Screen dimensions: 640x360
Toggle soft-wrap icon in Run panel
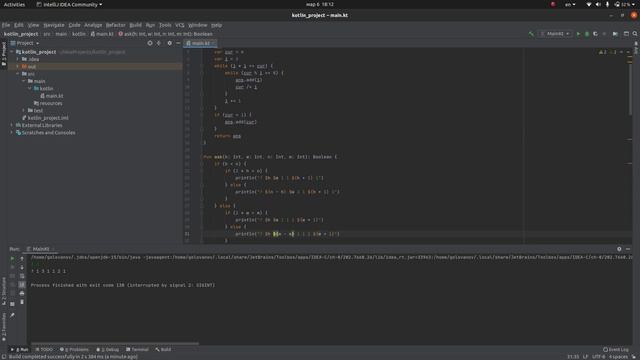pos(22,276)
